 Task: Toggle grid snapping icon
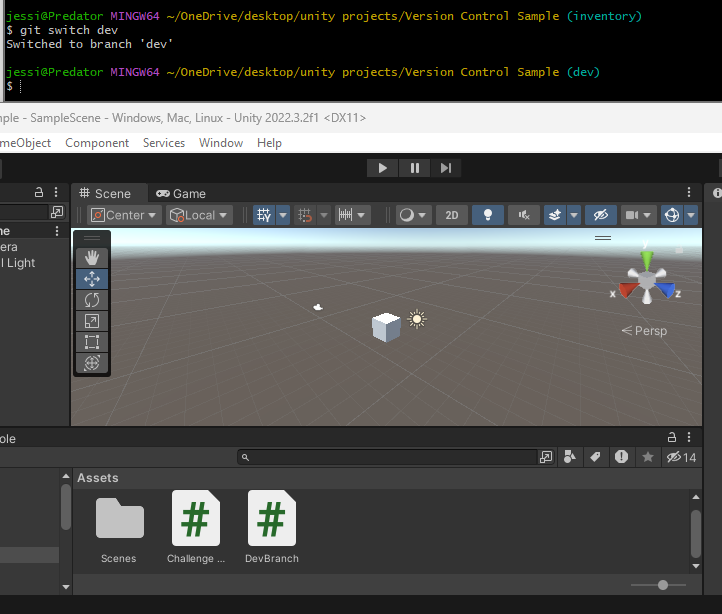305,215
